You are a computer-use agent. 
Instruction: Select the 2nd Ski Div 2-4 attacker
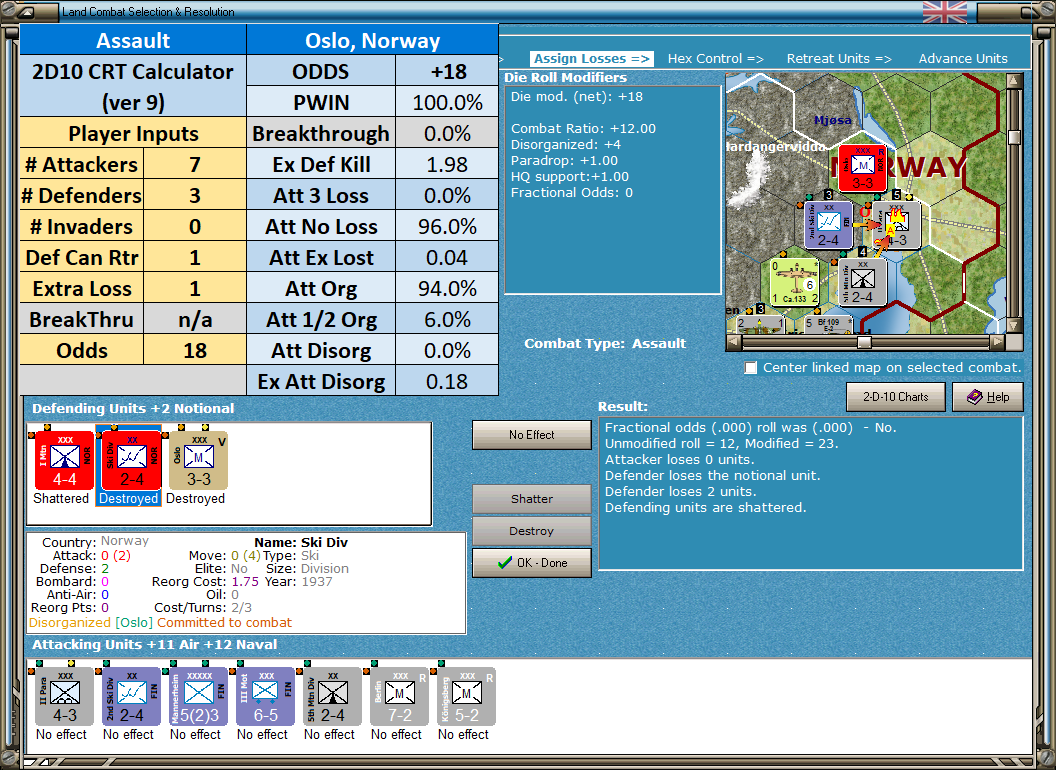tap(131, 697)
